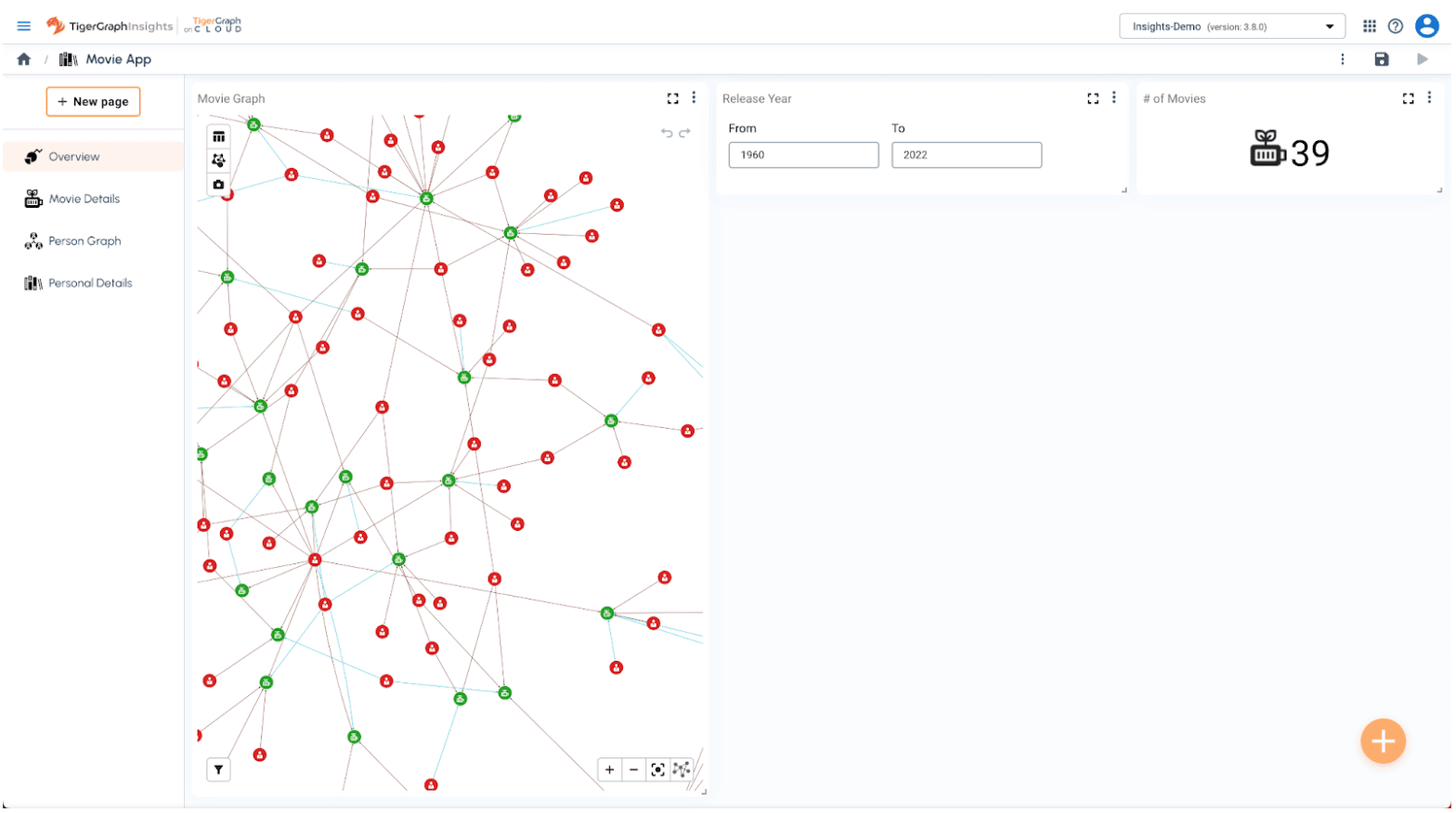Center the graph with the fit-view icon

tap(658, 770)
